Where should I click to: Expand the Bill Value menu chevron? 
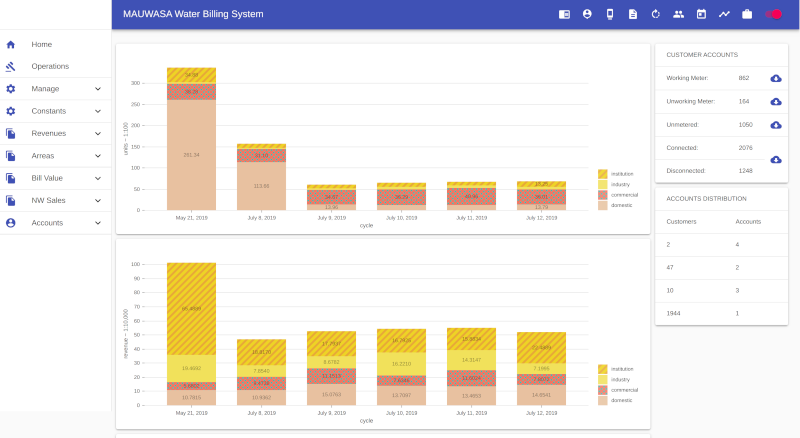(98, 178)
